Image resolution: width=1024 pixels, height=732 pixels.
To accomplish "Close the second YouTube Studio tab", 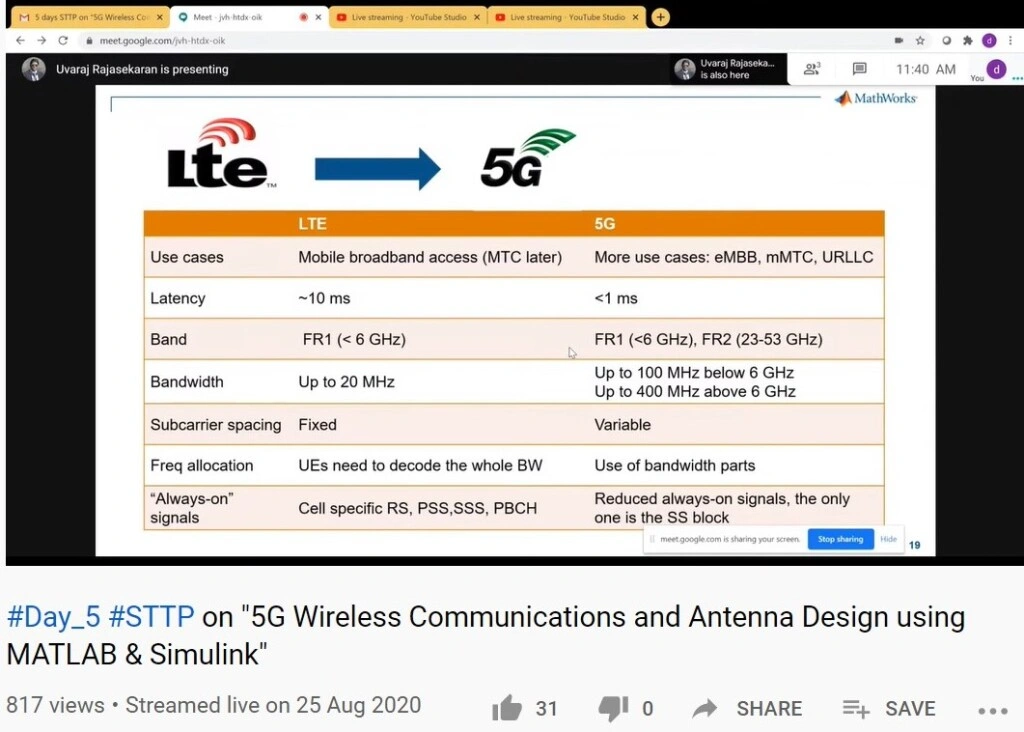I will [x=635, y=17].
